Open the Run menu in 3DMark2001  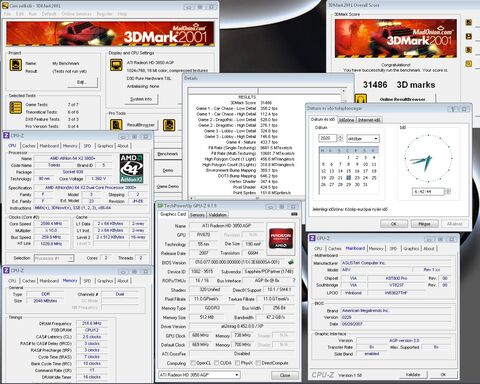(x=33, y=14)
